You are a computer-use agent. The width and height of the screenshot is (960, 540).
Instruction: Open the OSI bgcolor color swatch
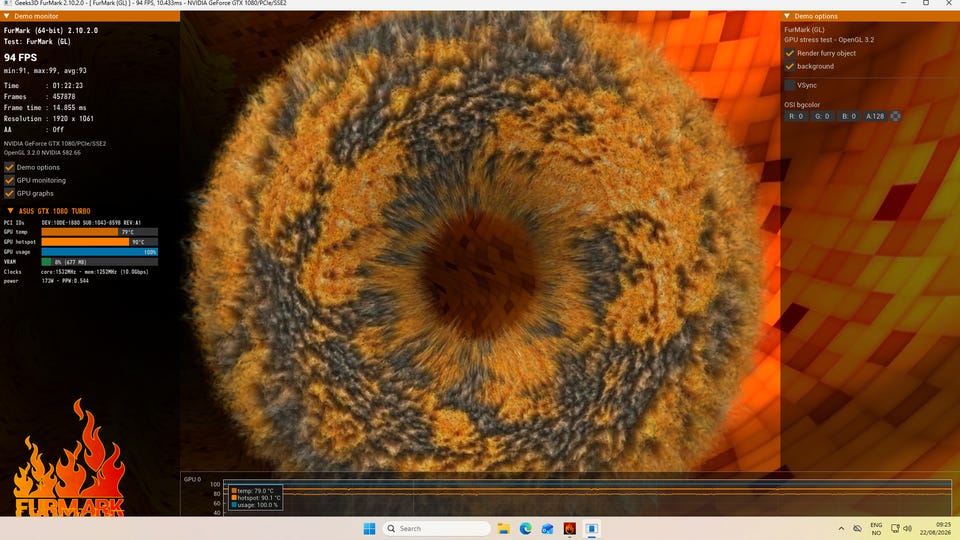(x=895, y=116)
